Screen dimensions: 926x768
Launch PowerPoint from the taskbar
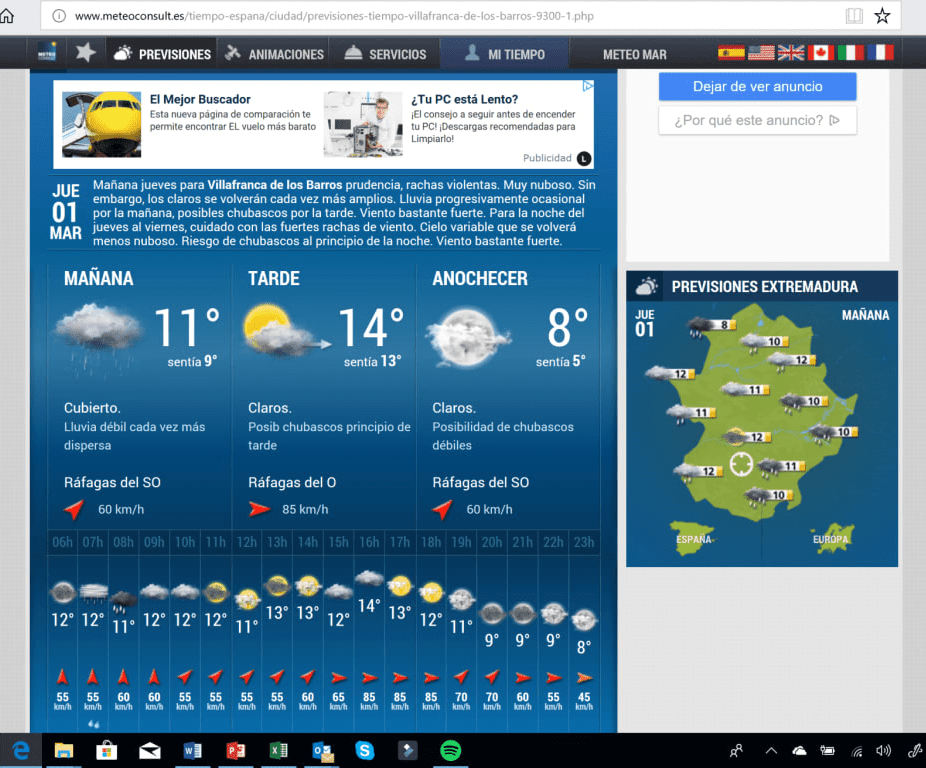(236, 751)
